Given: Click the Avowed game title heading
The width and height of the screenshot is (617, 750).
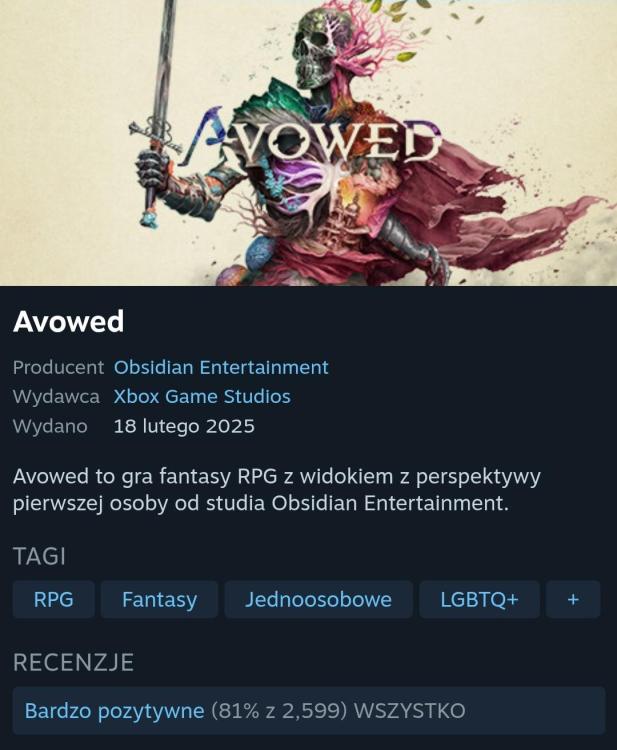Looking at the screenshot, I should click(69, 321).
